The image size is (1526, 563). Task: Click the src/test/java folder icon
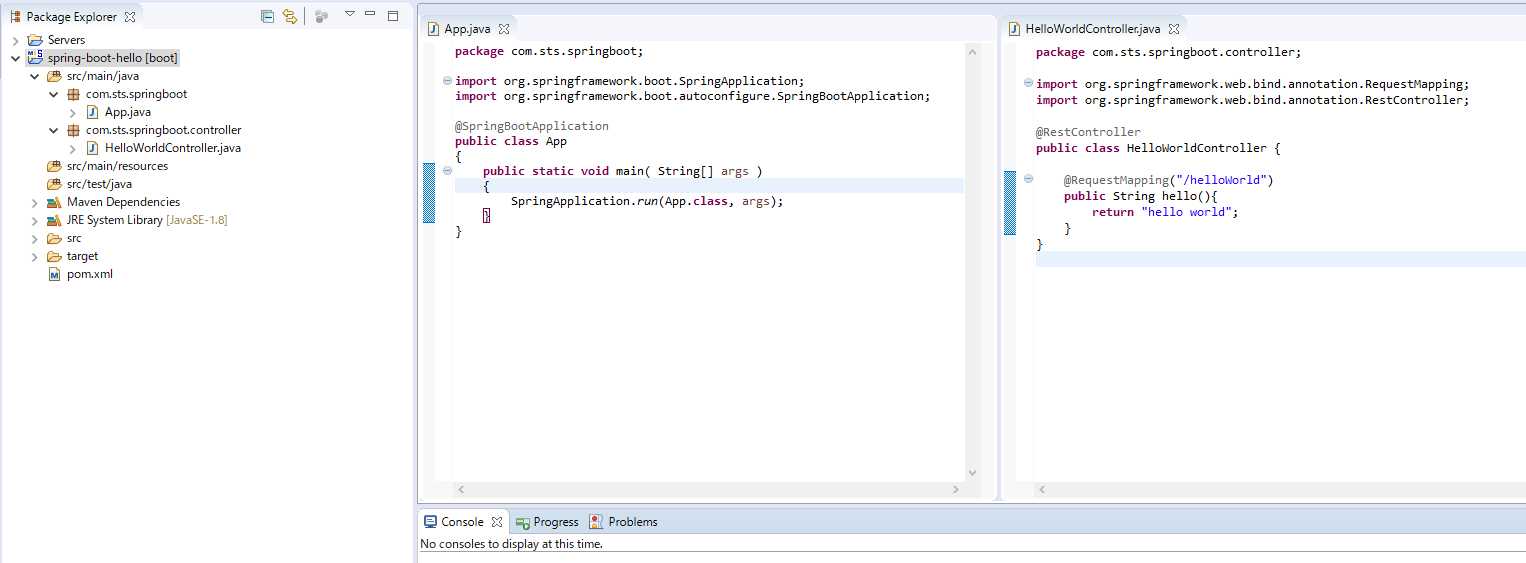[54, 184]
